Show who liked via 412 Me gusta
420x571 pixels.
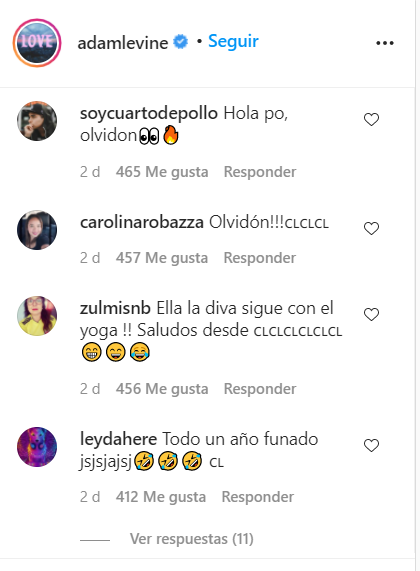[x=161, y=497]
